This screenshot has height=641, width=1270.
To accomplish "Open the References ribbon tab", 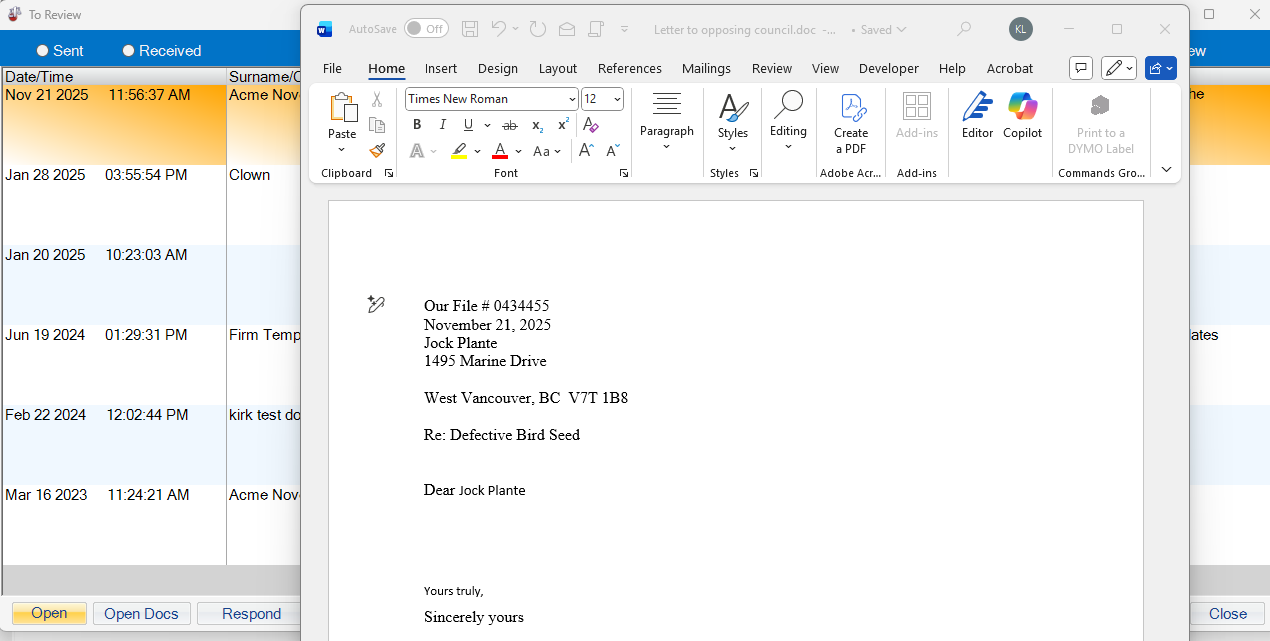I will coord(629,69).
